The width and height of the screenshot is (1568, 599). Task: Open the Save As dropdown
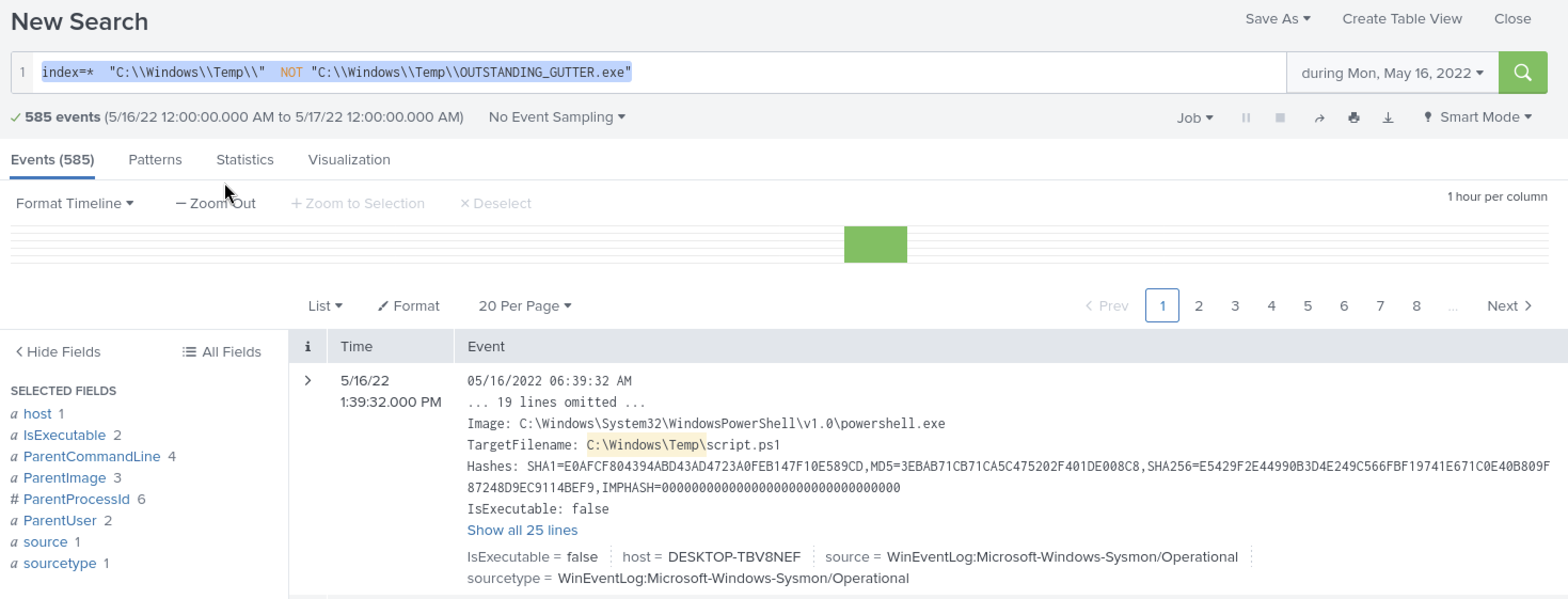point(1277,19)
